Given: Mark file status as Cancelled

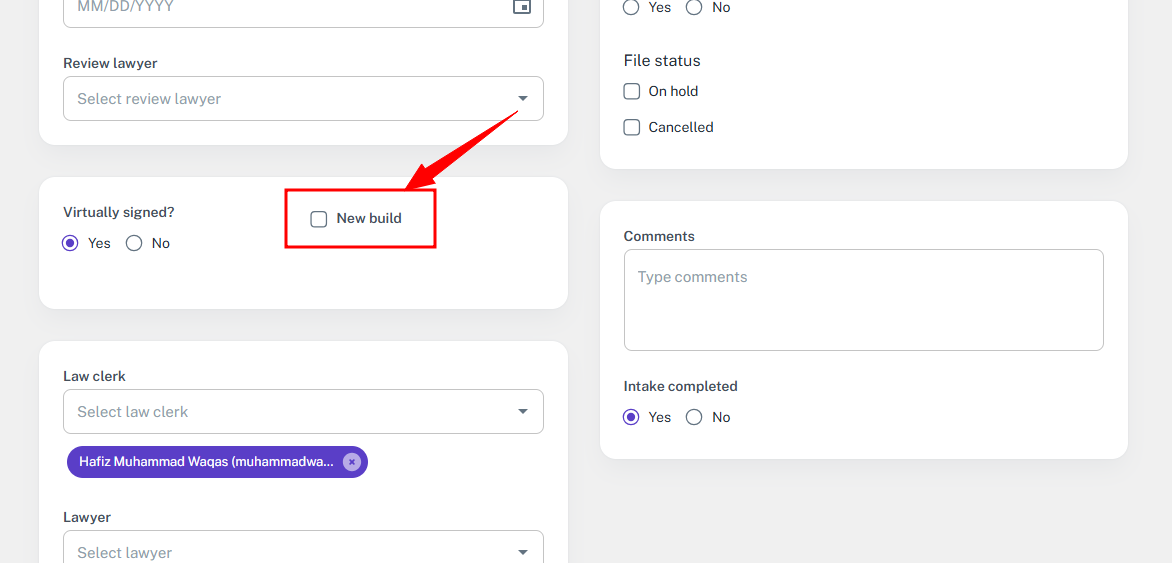Looking at the screenshot, I should 632,127.
